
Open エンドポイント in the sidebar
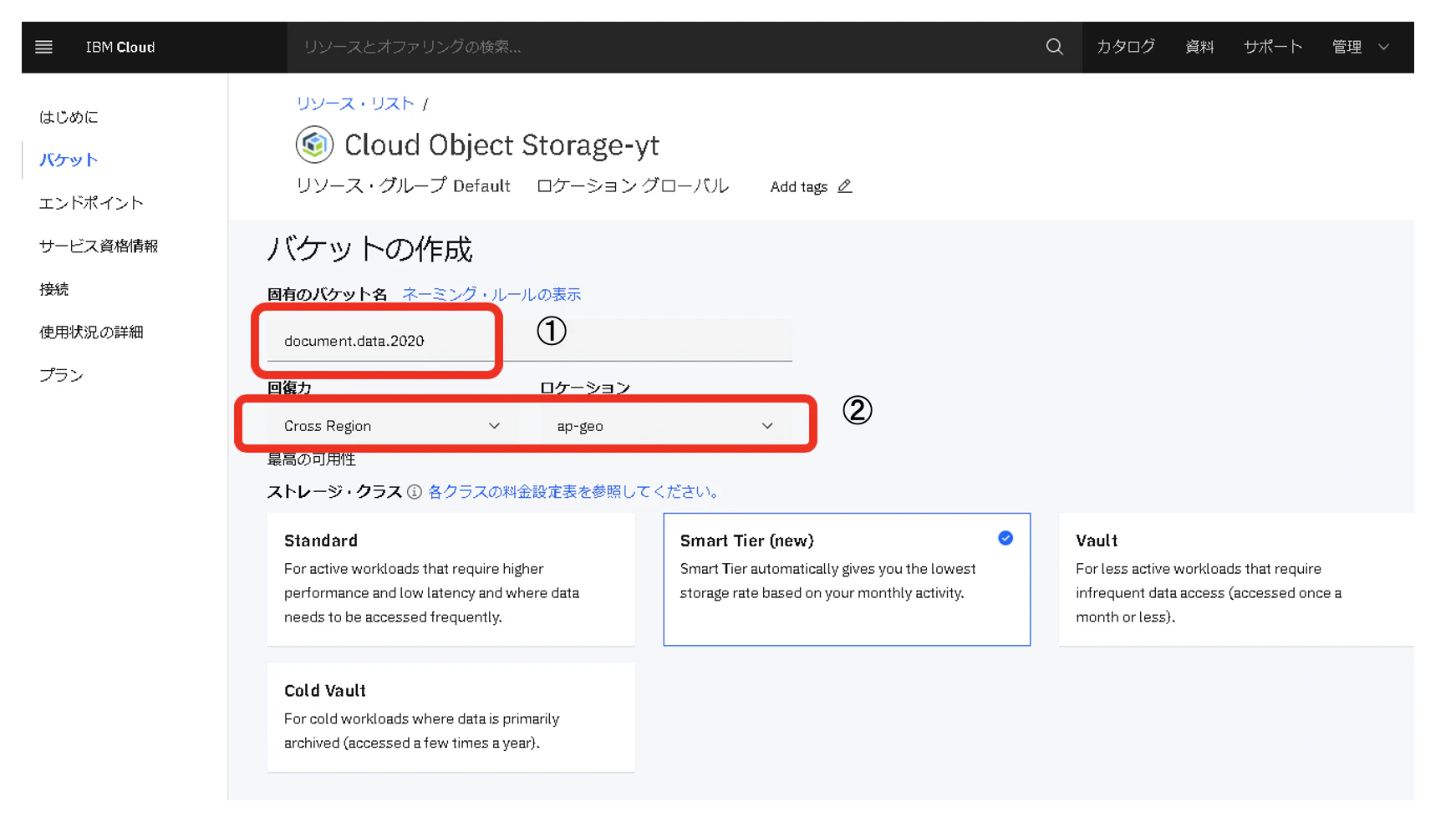(x=91, y=203)
